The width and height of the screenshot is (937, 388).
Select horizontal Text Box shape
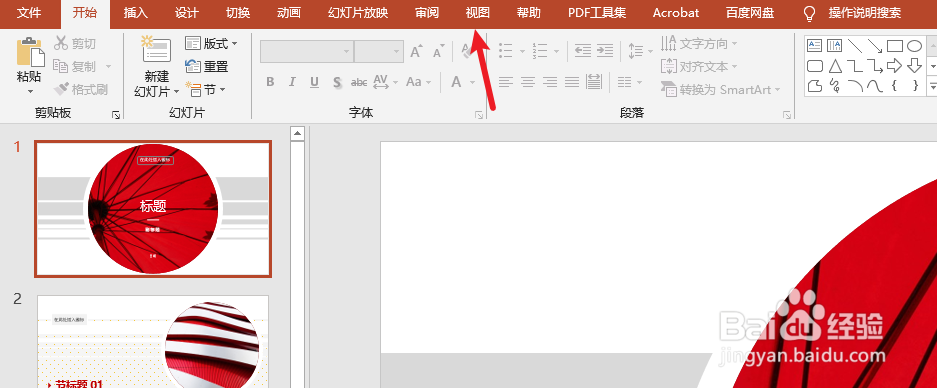(815, 45)
